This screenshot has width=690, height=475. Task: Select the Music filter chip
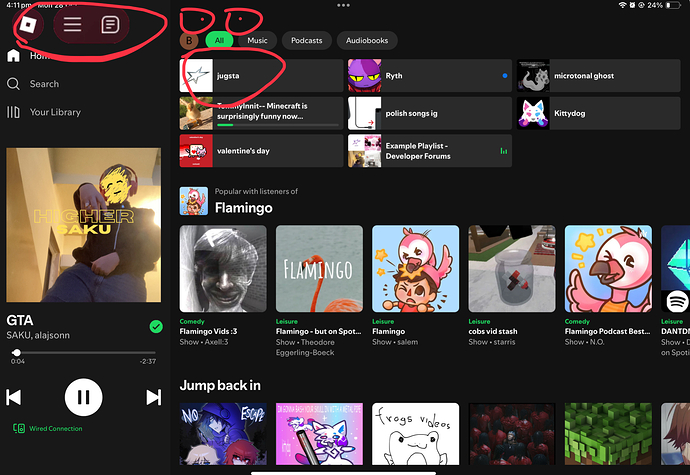tap(257, 41)
